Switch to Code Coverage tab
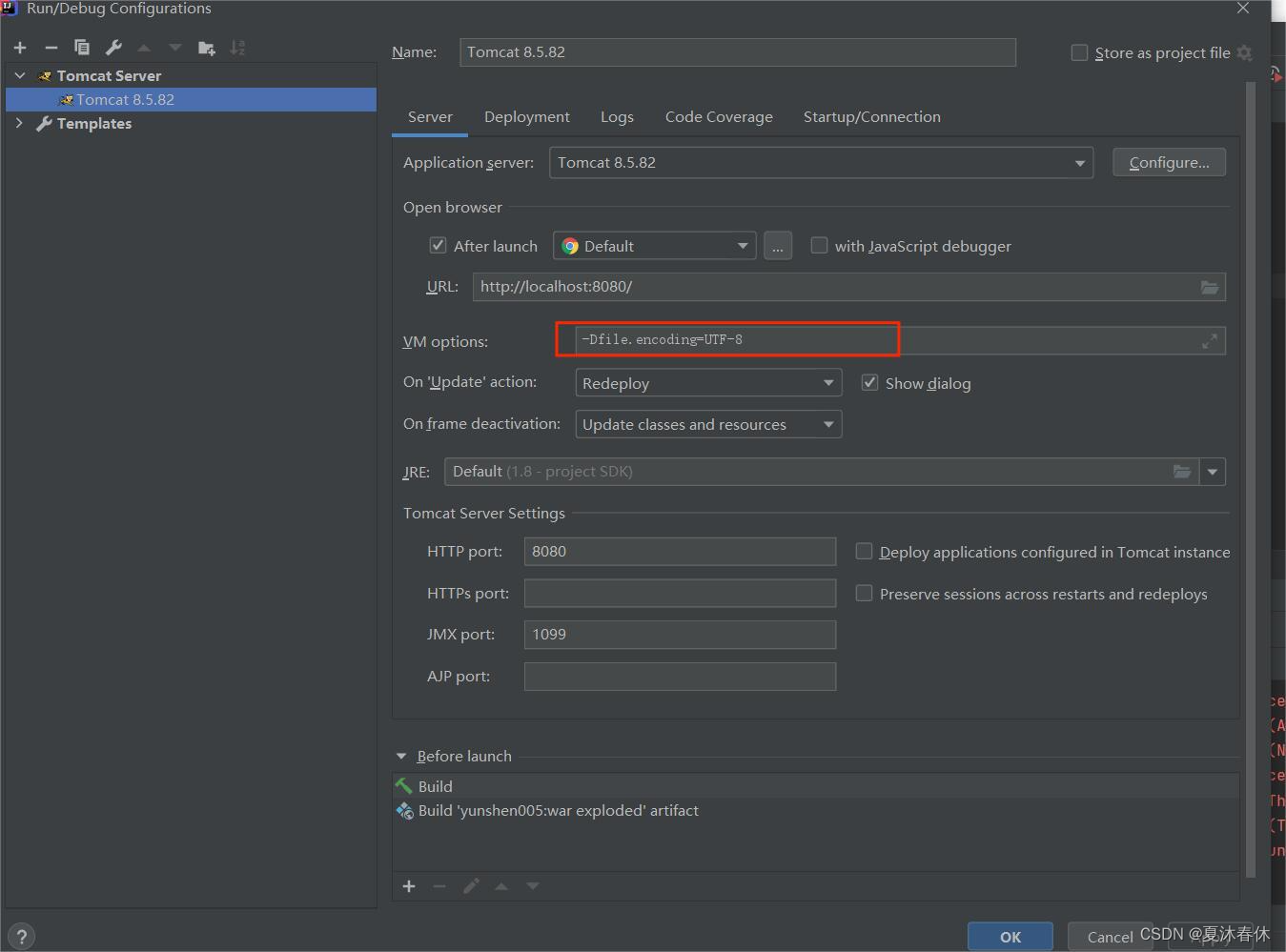 click(719, 117)
